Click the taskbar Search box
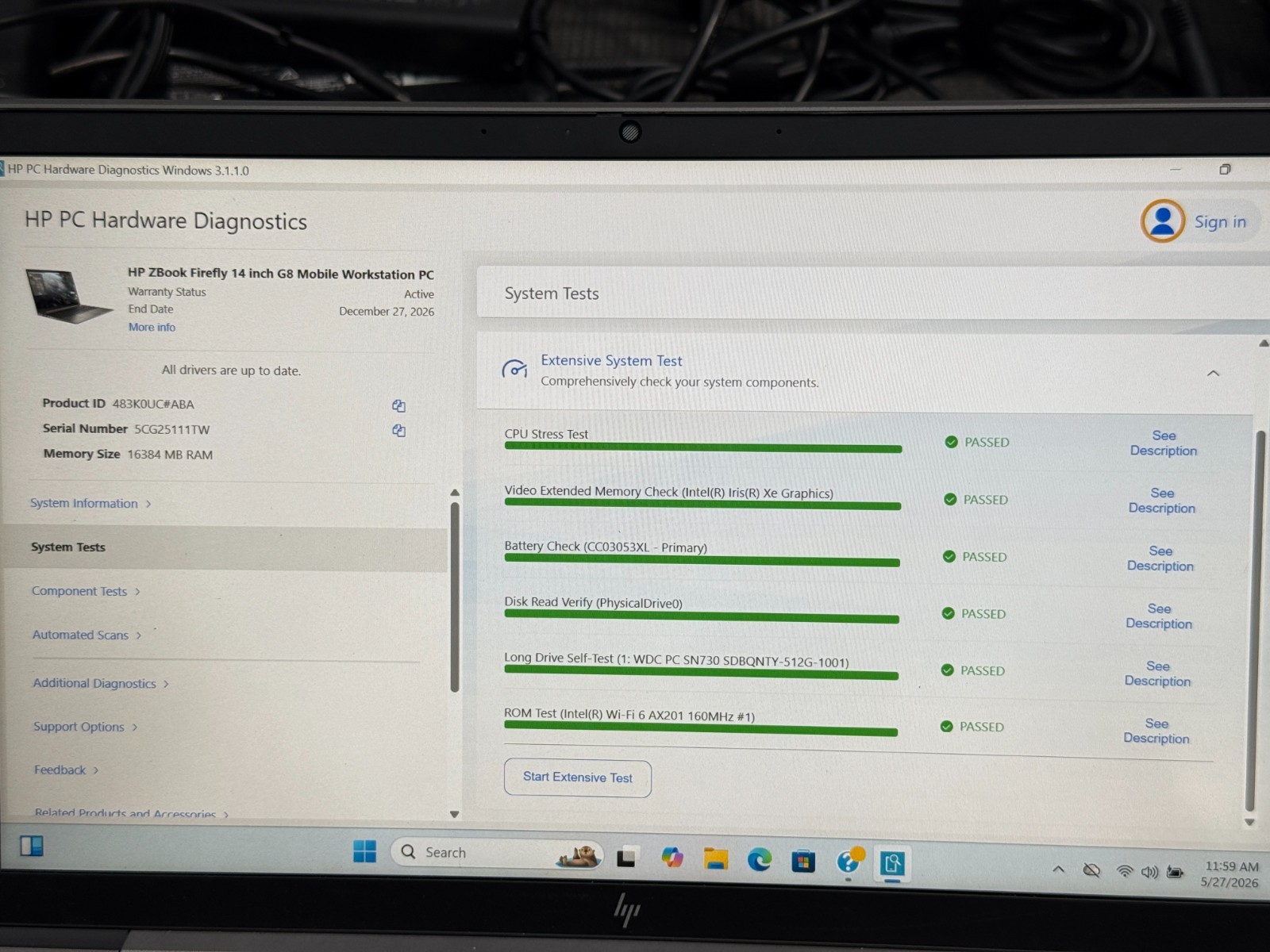 pyautogui.click(x=497, y=853)
